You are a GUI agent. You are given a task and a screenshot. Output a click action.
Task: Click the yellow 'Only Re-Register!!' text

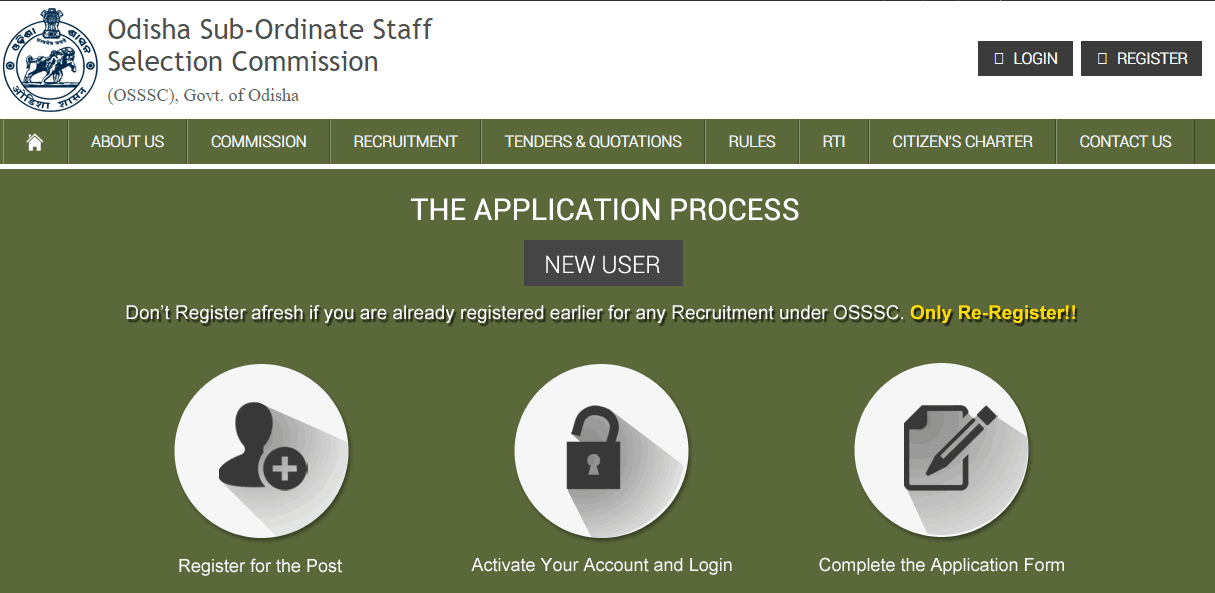993,313
